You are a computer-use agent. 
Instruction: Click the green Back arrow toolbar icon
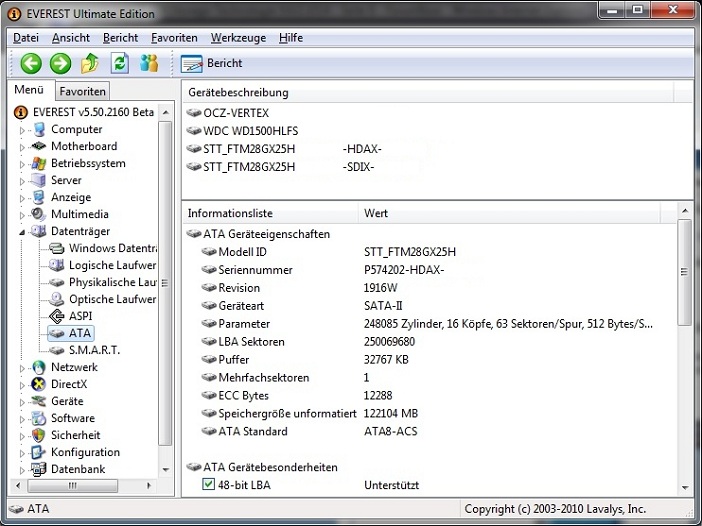click(x=31, y=64)
